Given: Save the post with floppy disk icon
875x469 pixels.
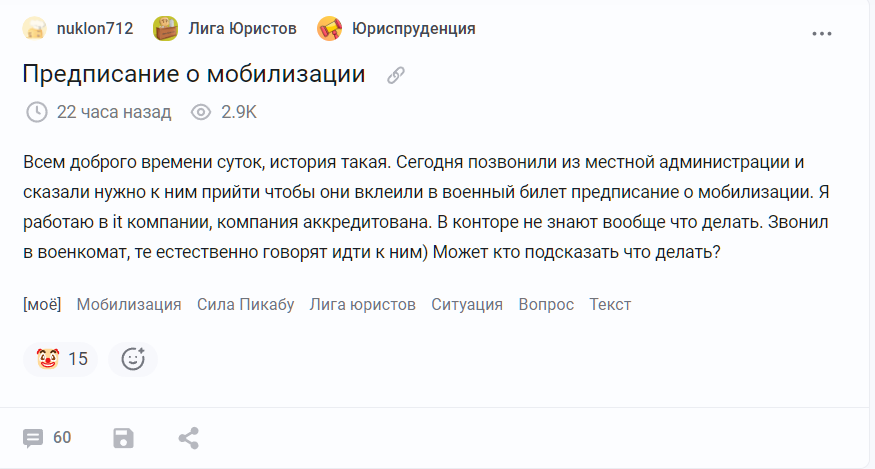Looking at the screenshot, I should [123, 438].
